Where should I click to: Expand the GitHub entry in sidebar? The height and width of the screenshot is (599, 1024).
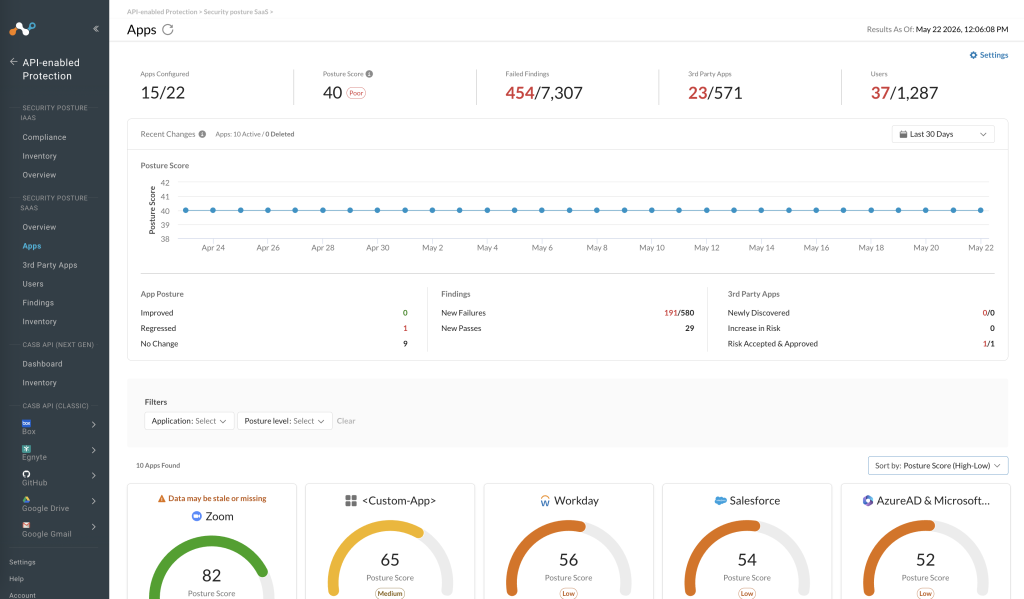93,476
